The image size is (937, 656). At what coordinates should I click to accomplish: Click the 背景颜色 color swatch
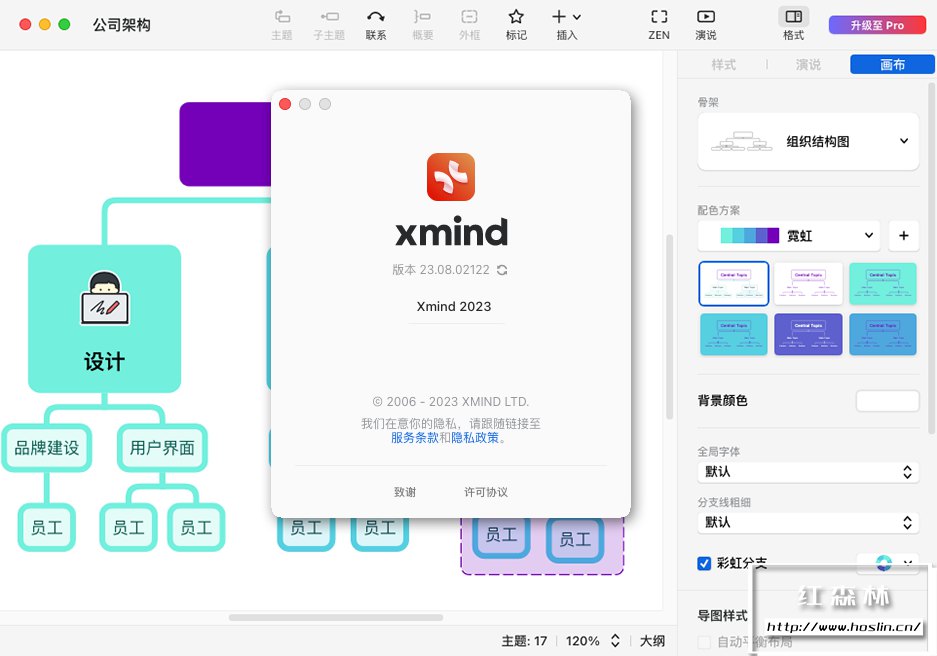click(x=887, y=400)
